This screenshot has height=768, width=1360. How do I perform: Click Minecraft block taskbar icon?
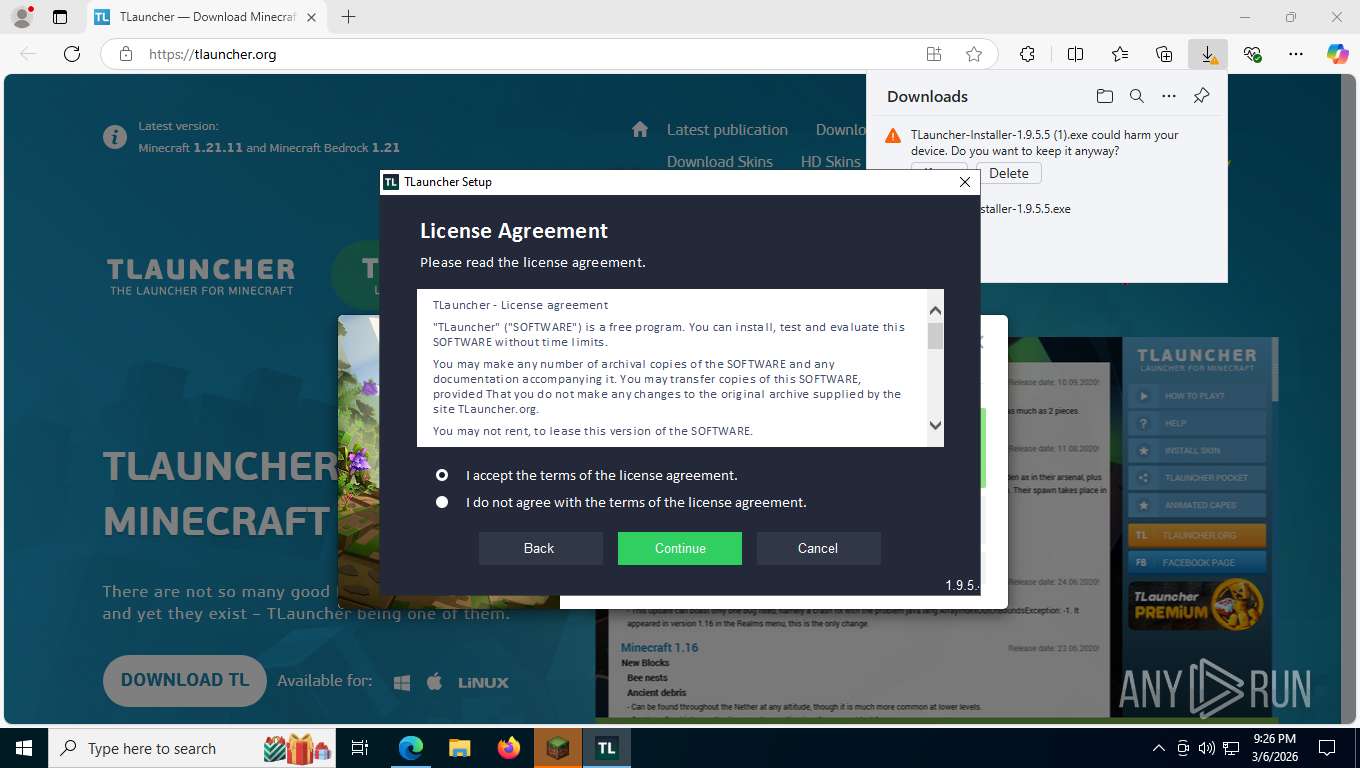pyautogui.click(x=557, y=748)
